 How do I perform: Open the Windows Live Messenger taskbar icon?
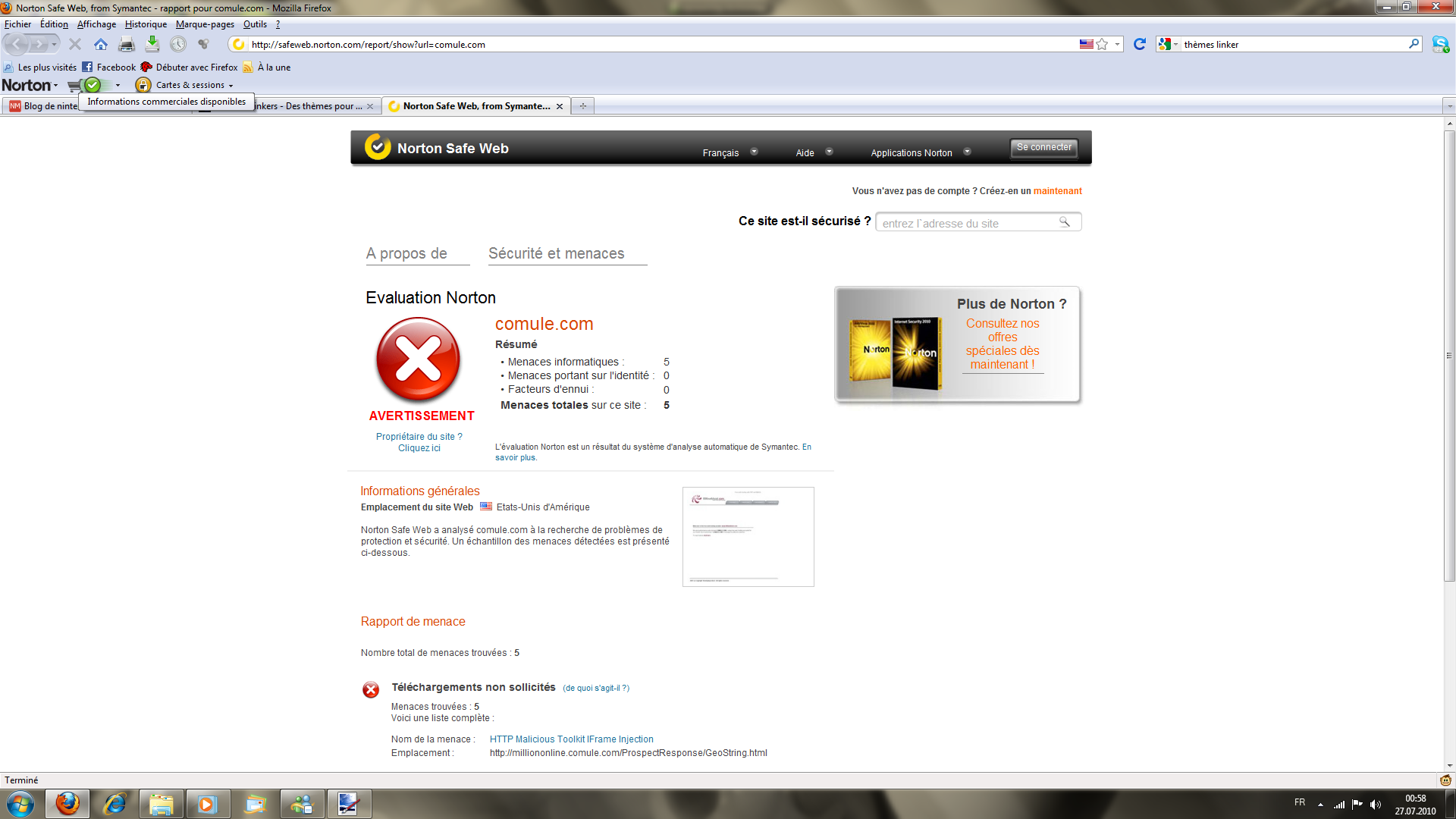tap(301, 804)
